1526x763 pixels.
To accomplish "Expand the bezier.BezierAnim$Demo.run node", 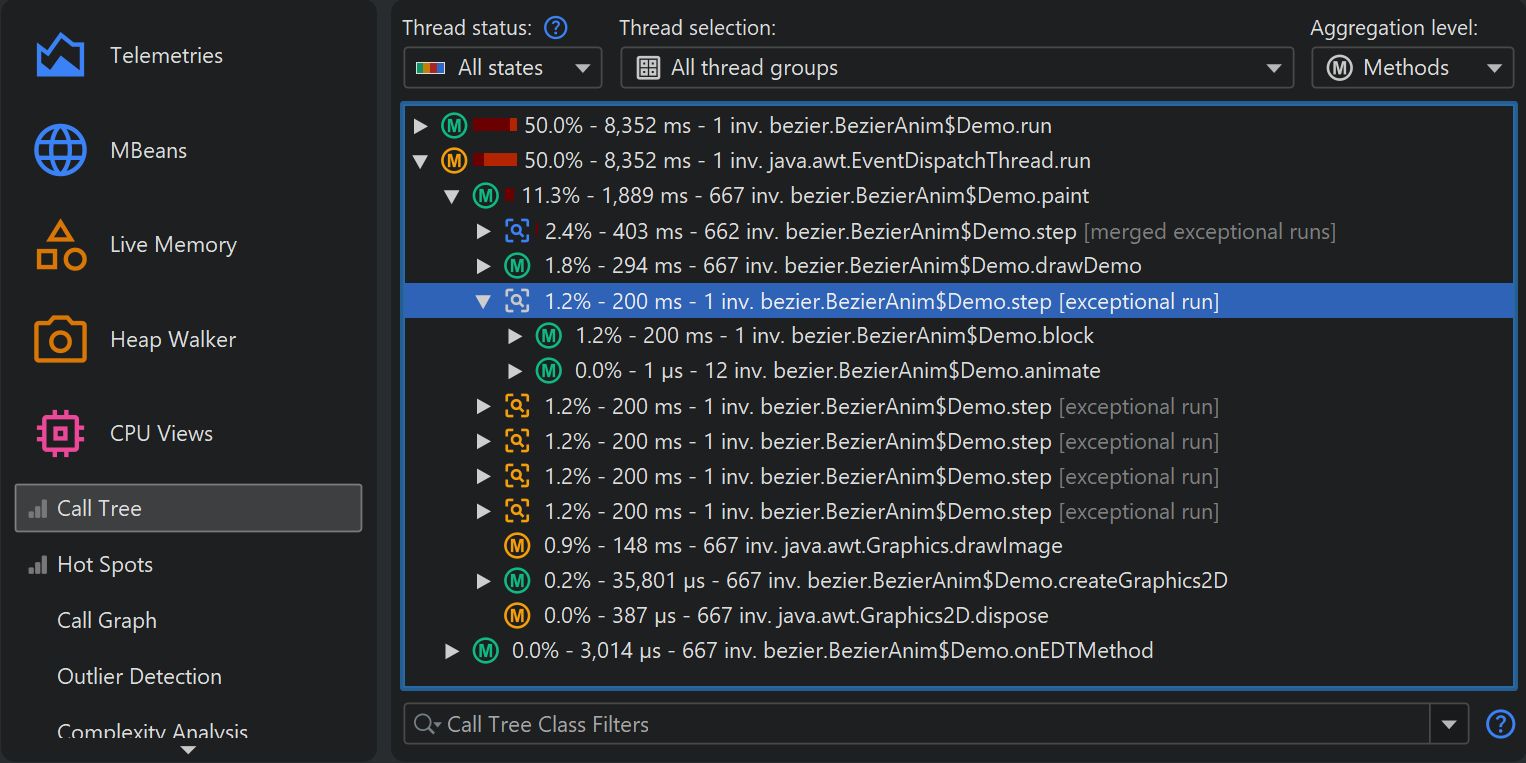I will [420, 126].
